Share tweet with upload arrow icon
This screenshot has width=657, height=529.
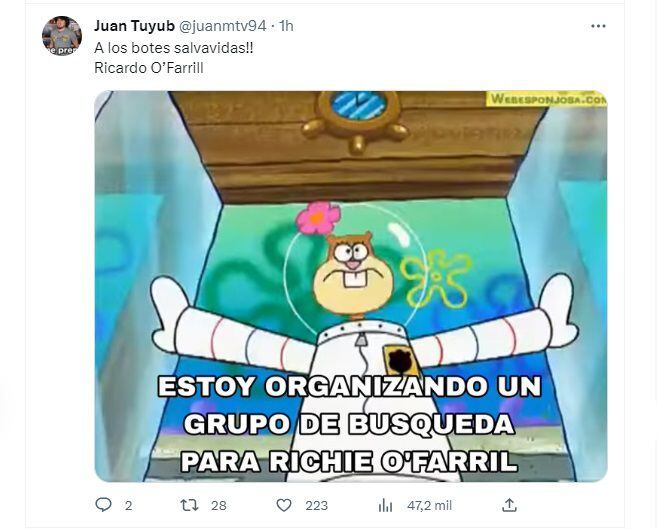click(x=509, y=505)
